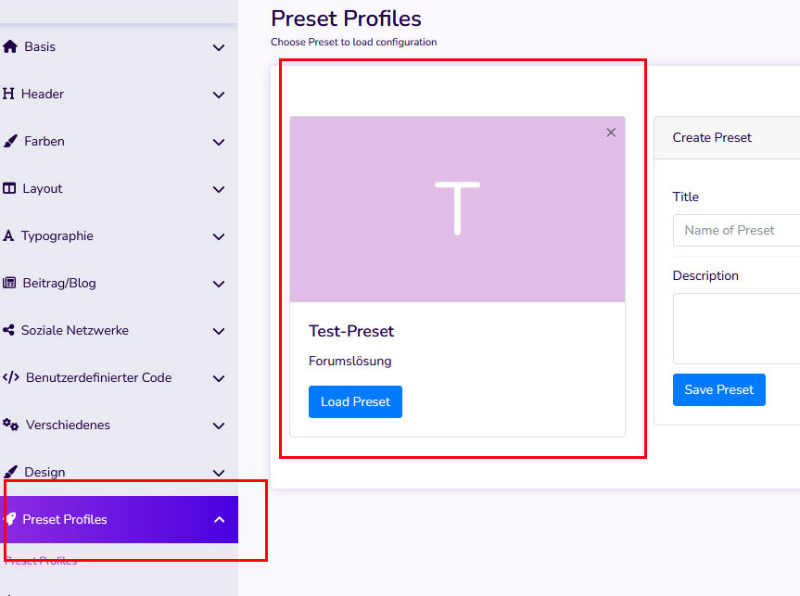Click the Save Preset button
This screenshot has height=596, width=800.
(x=719, y=390)
